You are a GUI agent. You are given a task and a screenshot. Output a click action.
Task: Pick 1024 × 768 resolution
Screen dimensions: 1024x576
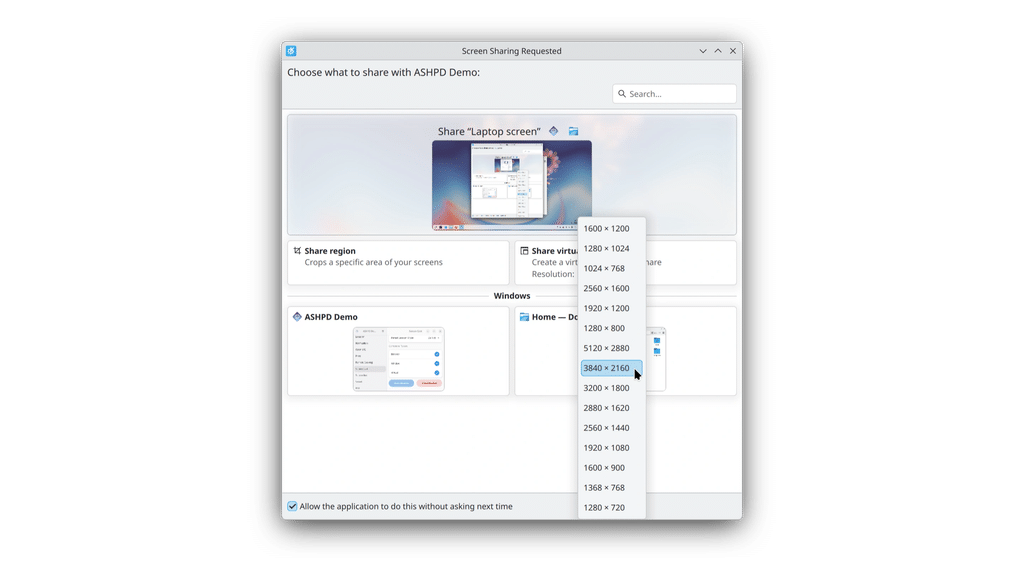pos(612,268)
